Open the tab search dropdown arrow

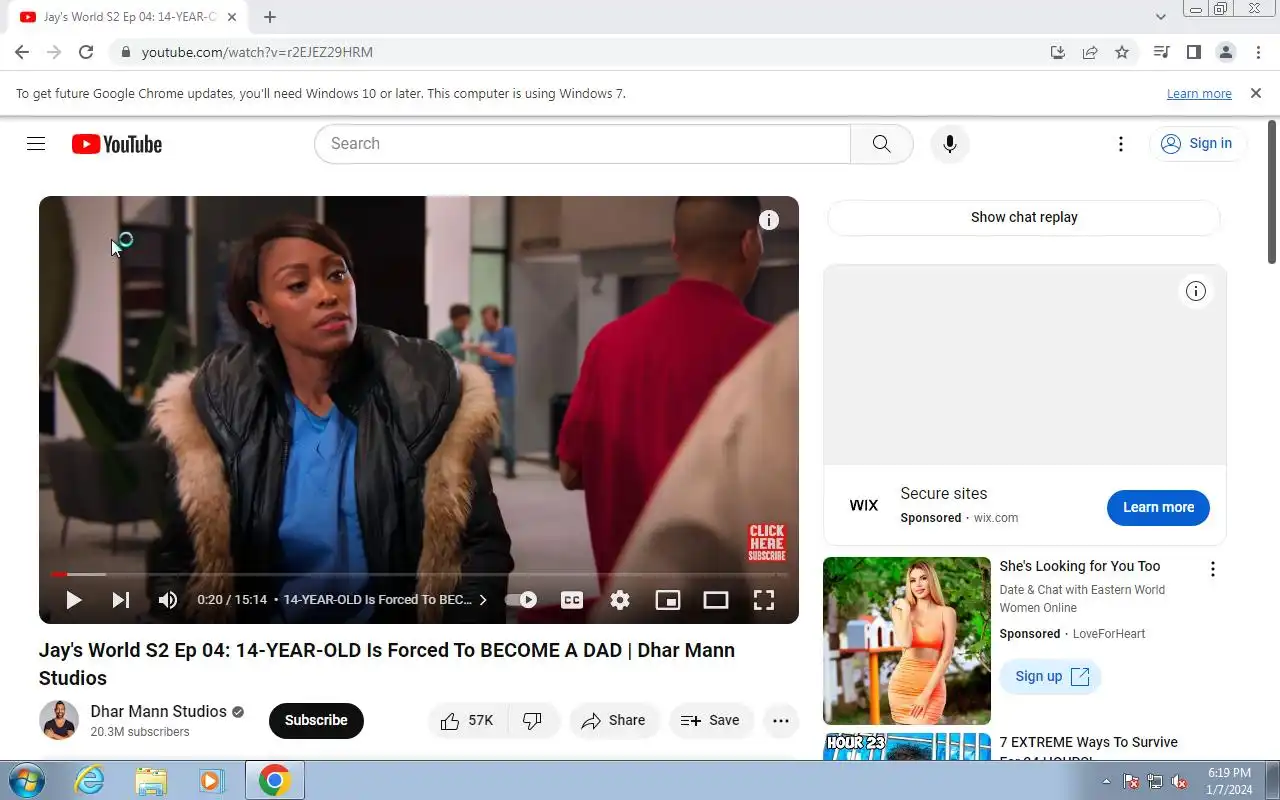(1161, 17)
